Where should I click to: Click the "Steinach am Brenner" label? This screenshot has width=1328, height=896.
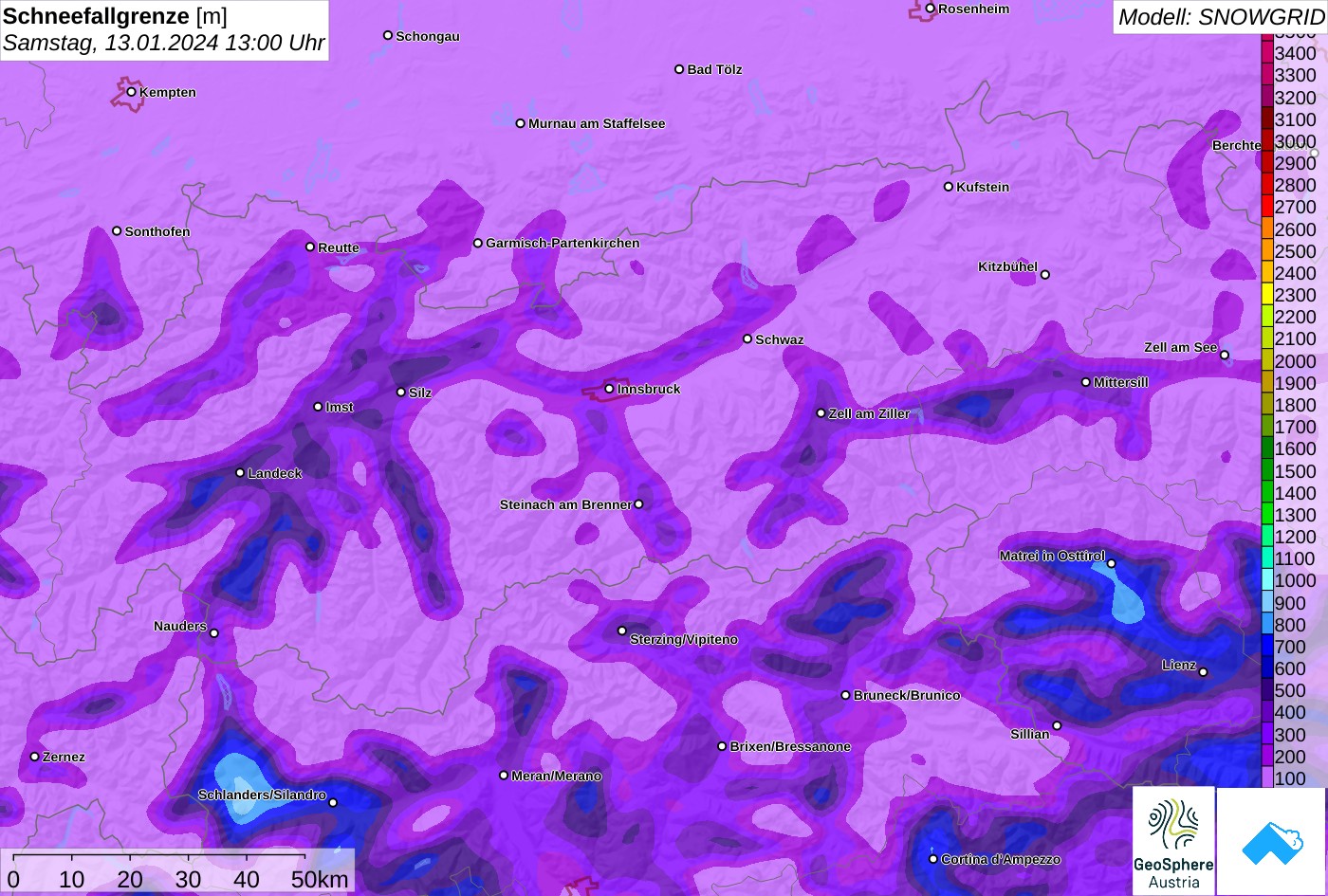pyautogui.click(x=565, y=504)
